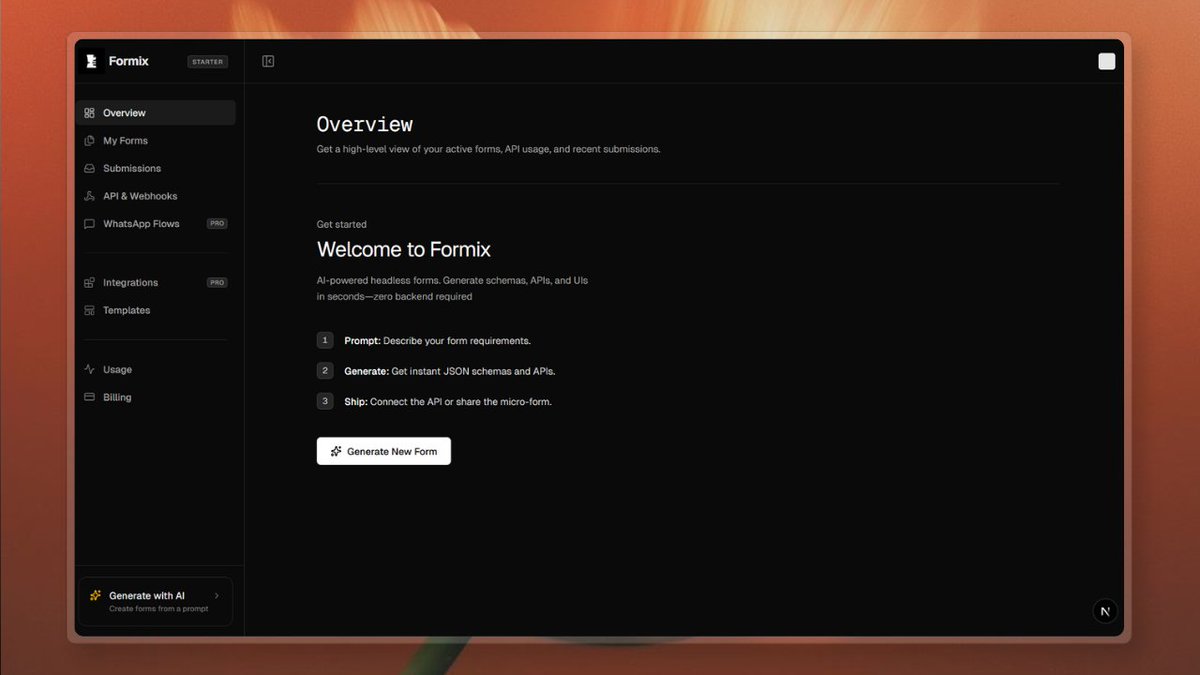1200x675 pixels.
Task: Click the Submissions inbox icon
Action: click(90, 168)
